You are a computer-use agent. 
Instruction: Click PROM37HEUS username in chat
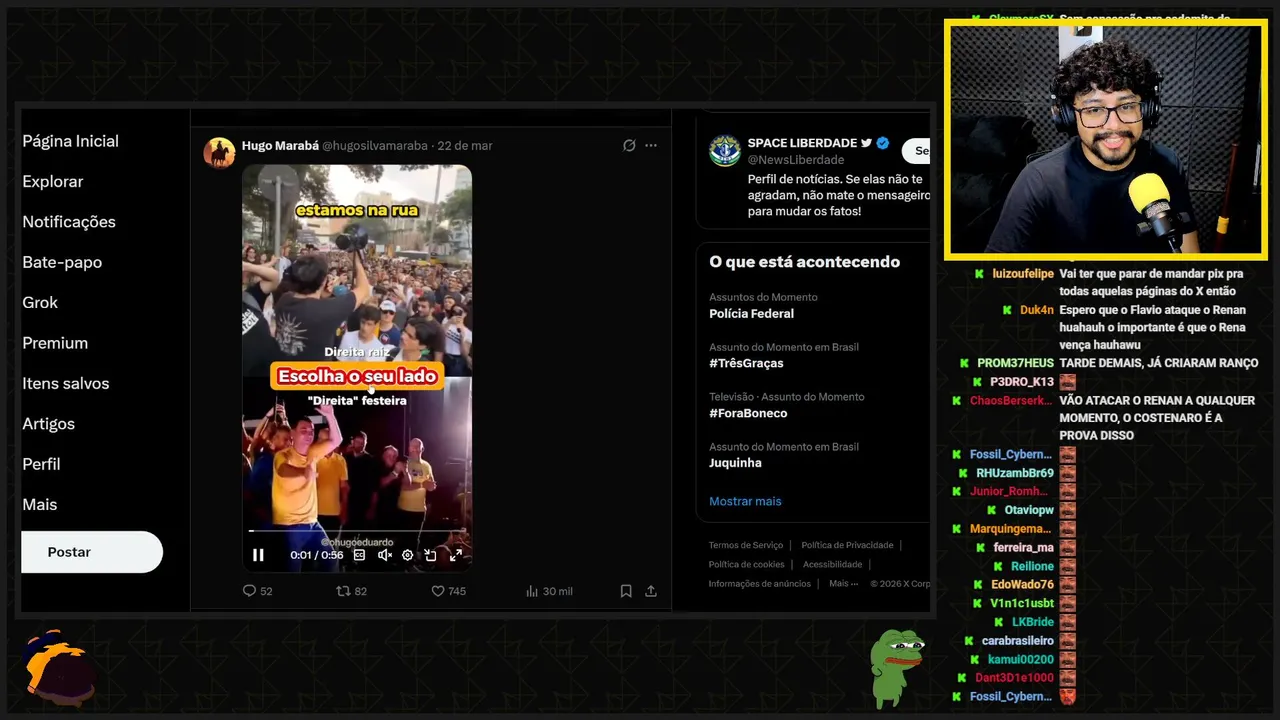(1015, 363)
